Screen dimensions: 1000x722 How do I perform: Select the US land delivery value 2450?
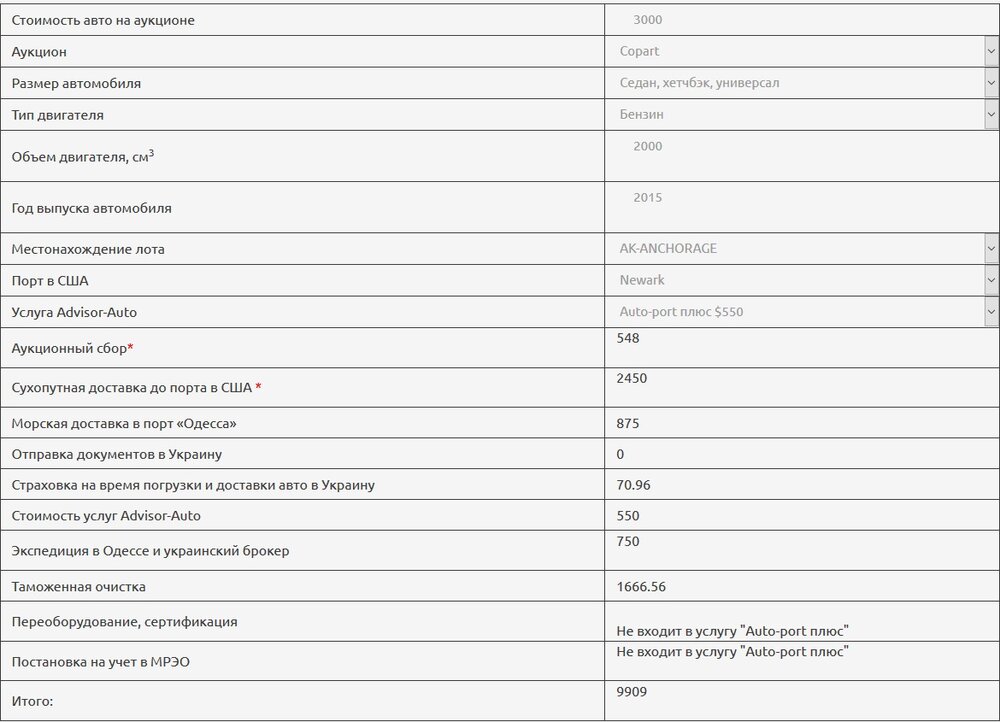pos(632,378)
